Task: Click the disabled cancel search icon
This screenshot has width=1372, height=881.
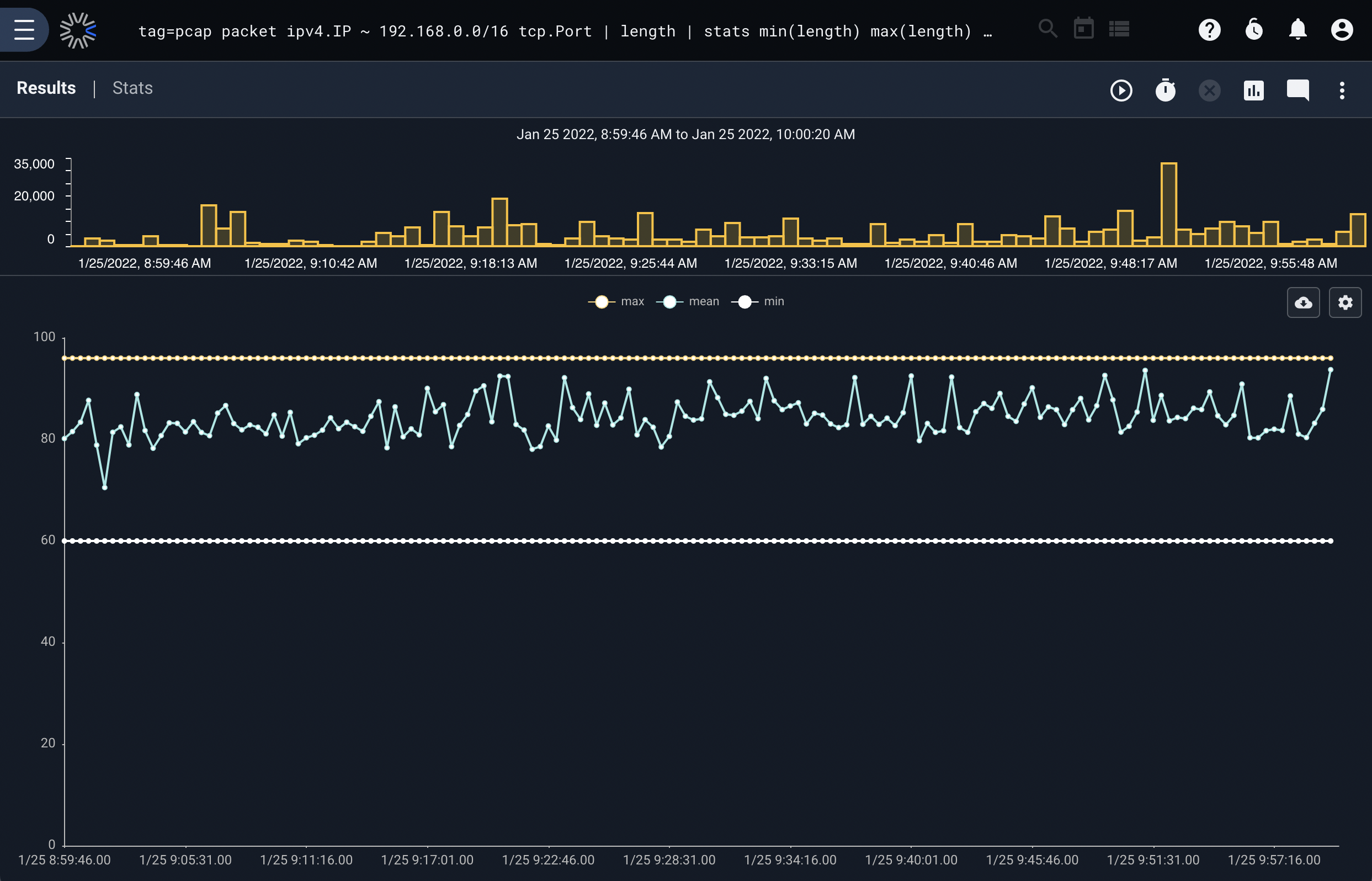Action: click(1209, 91)
